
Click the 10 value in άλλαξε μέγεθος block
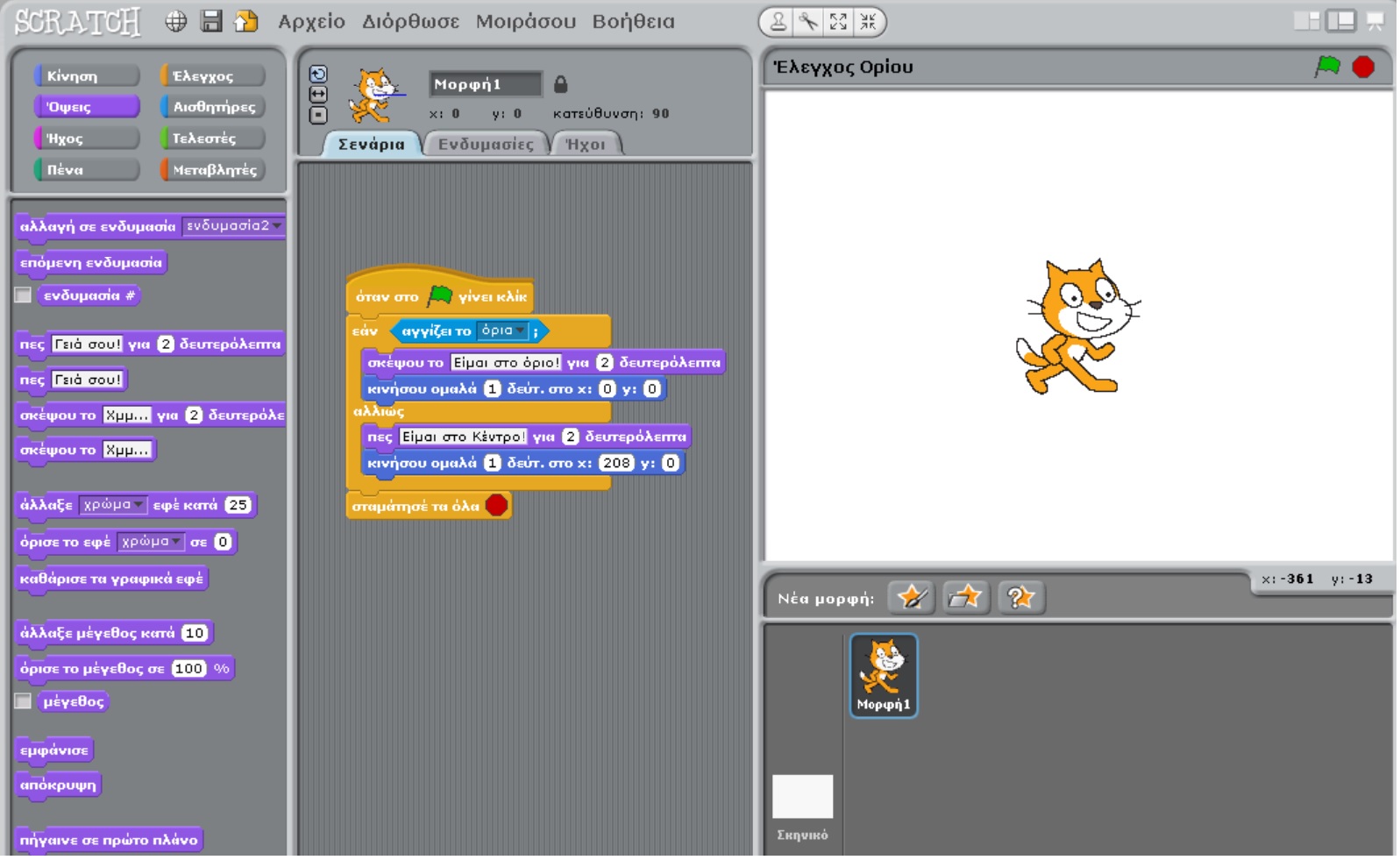(x=195, y=633)
